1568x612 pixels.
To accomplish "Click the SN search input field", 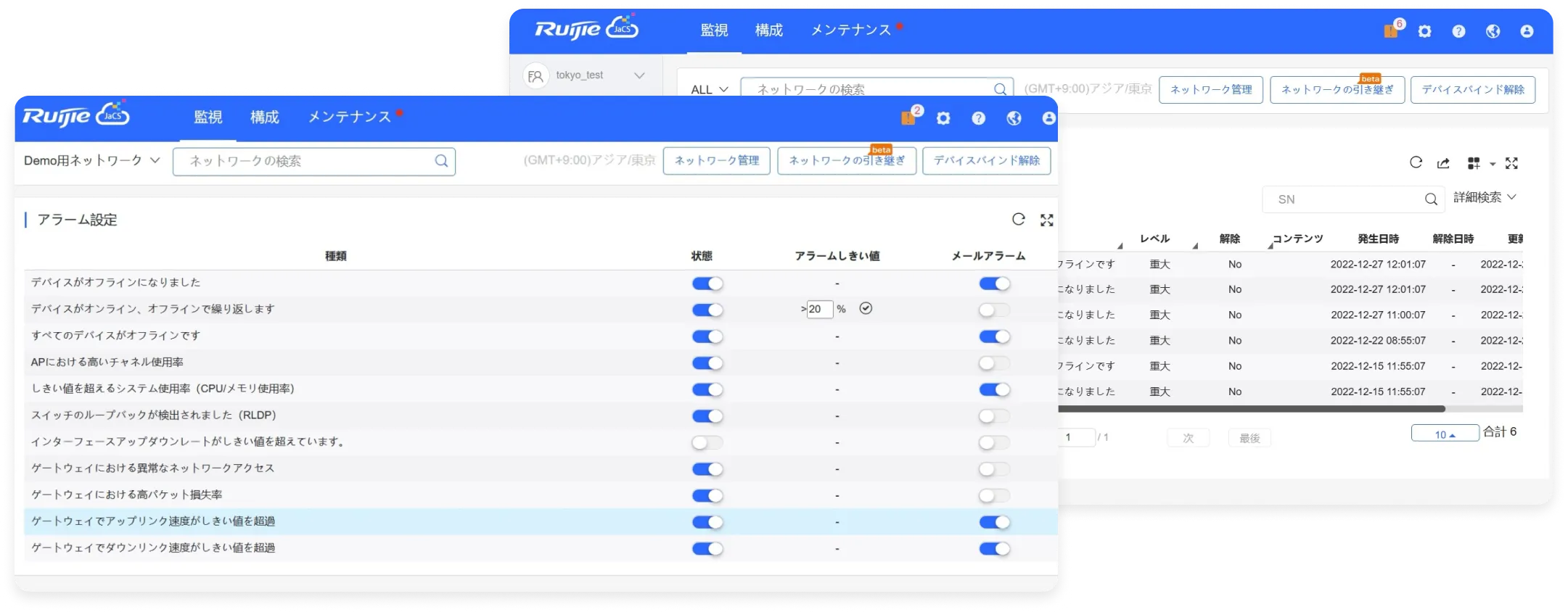I will (x=1342, y=199).
